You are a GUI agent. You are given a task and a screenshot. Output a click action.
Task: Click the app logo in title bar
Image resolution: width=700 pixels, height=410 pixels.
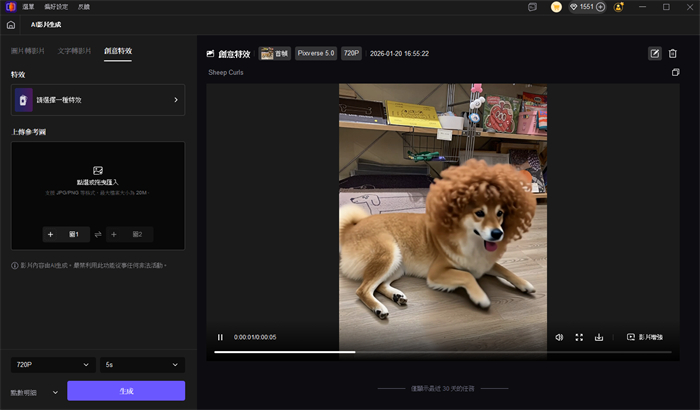tap(11, 7)
